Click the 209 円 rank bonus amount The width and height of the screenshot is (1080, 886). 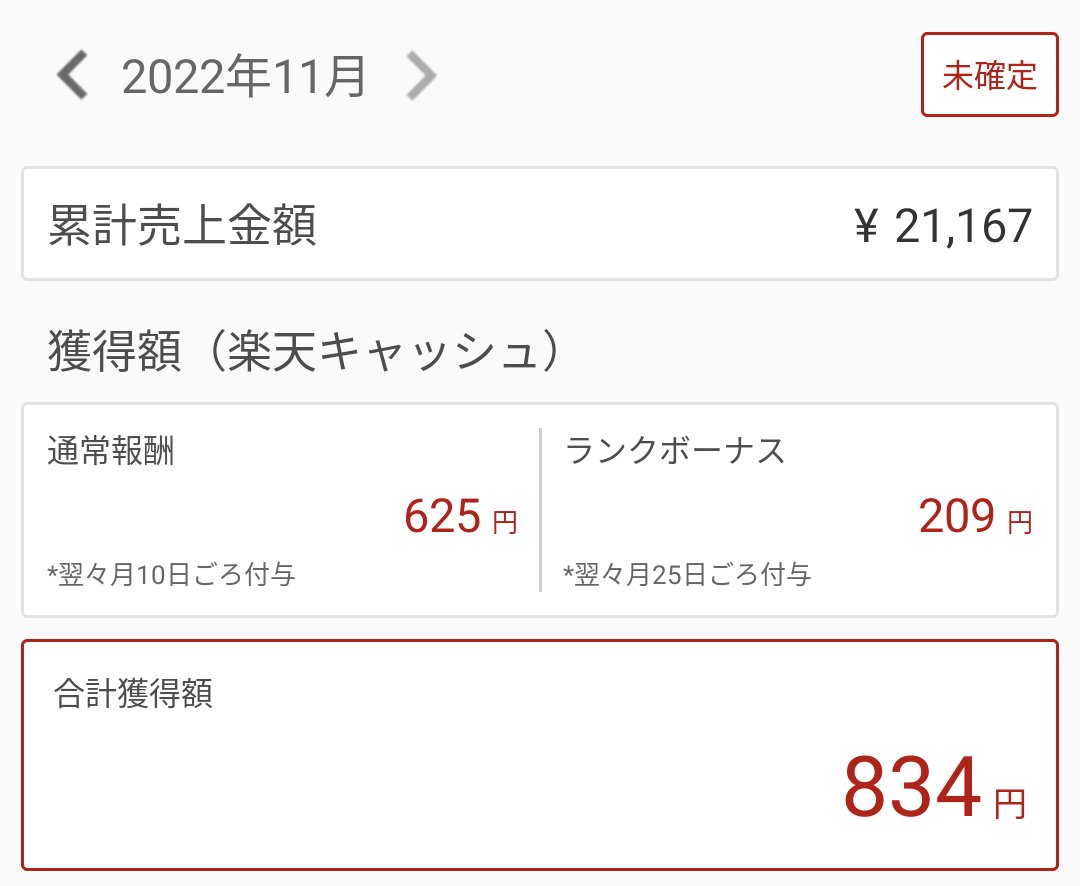tap(976, 516)
